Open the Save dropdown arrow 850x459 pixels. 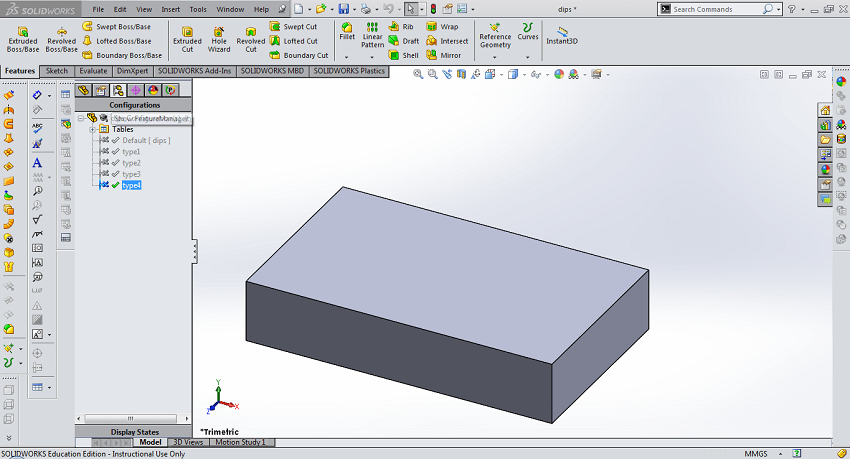click(354, 9)
